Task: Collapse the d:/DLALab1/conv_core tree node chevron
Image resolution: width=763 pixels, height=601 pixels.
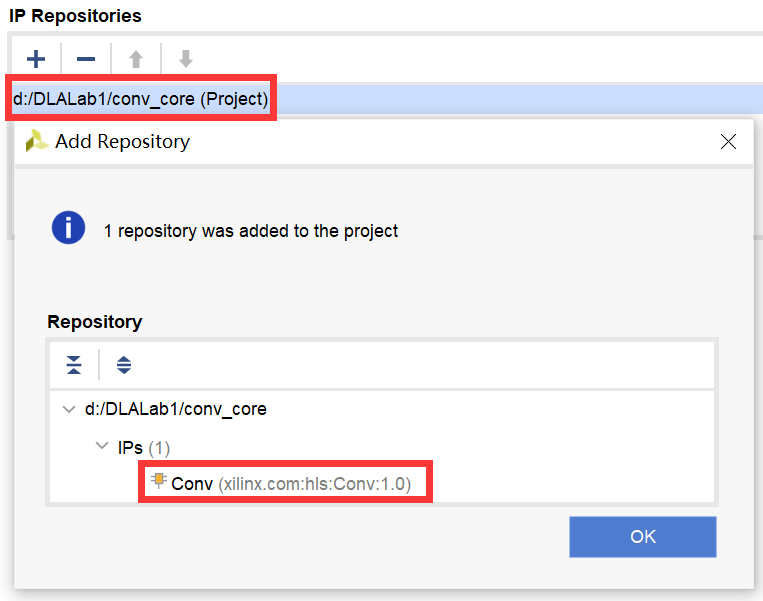Action: pos(68,409)
